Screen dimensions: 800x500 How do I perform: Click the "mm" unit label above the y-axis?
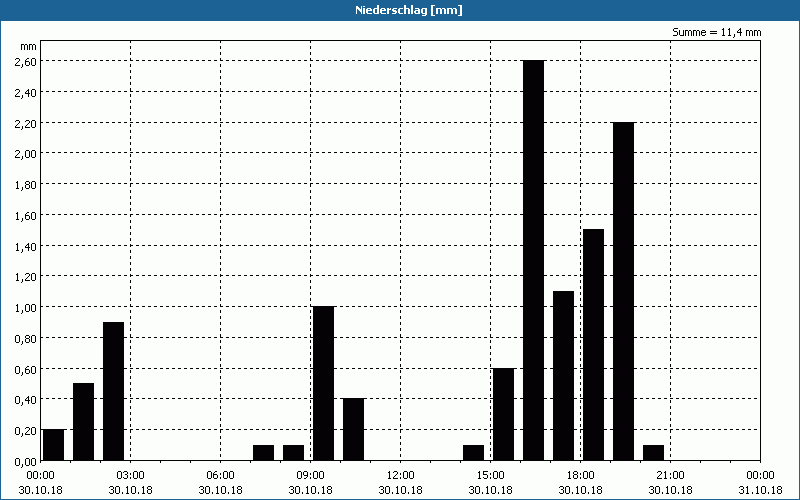(29, 46)
